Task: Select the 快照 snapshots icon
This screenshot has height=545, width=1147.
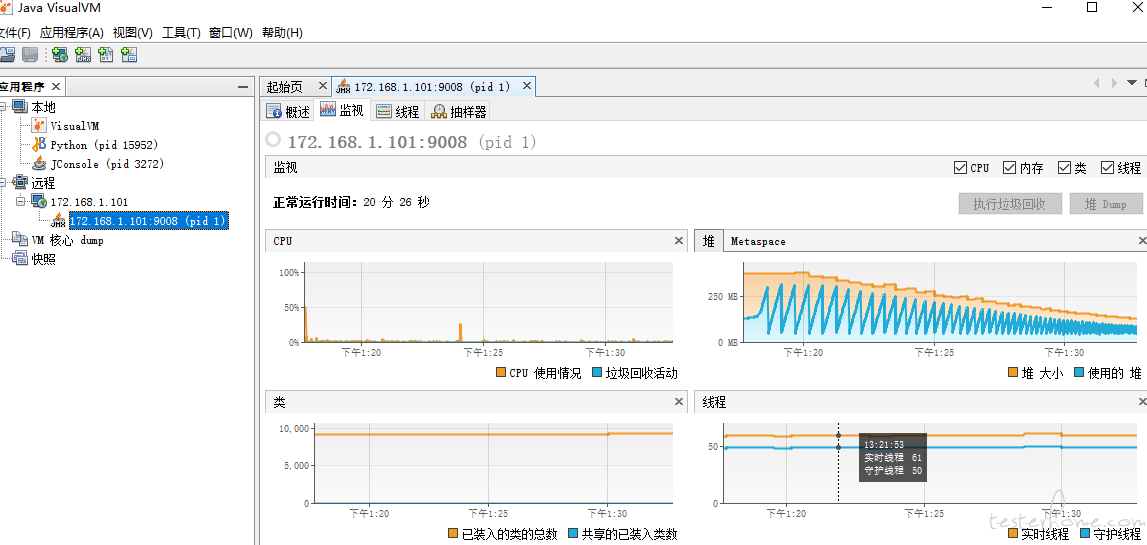Action: pyautogui.click(x=20, y=259)
